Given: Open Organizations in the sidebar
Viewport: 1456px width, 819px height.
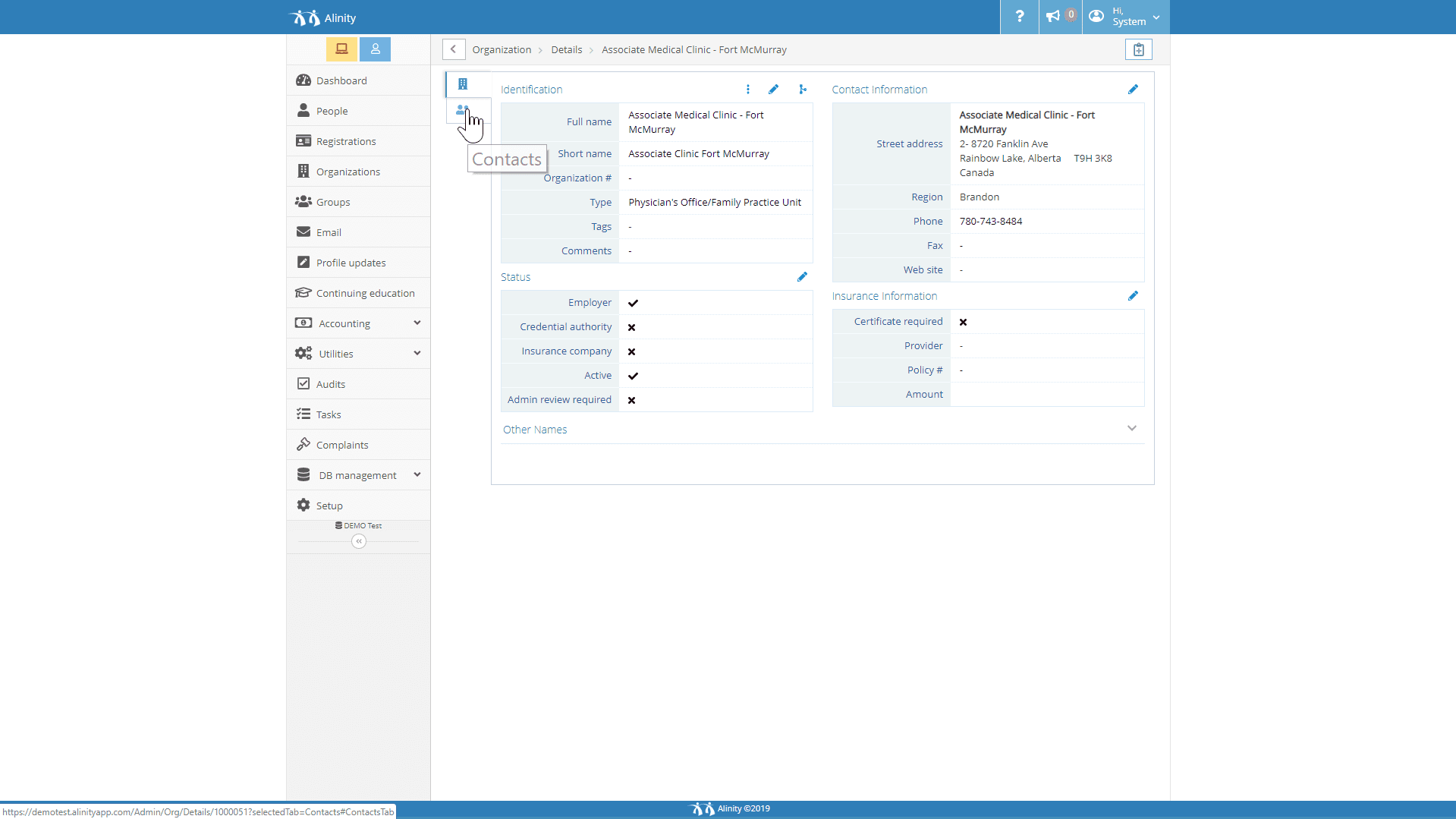Looking at the screenshot, I should [358, 172].
